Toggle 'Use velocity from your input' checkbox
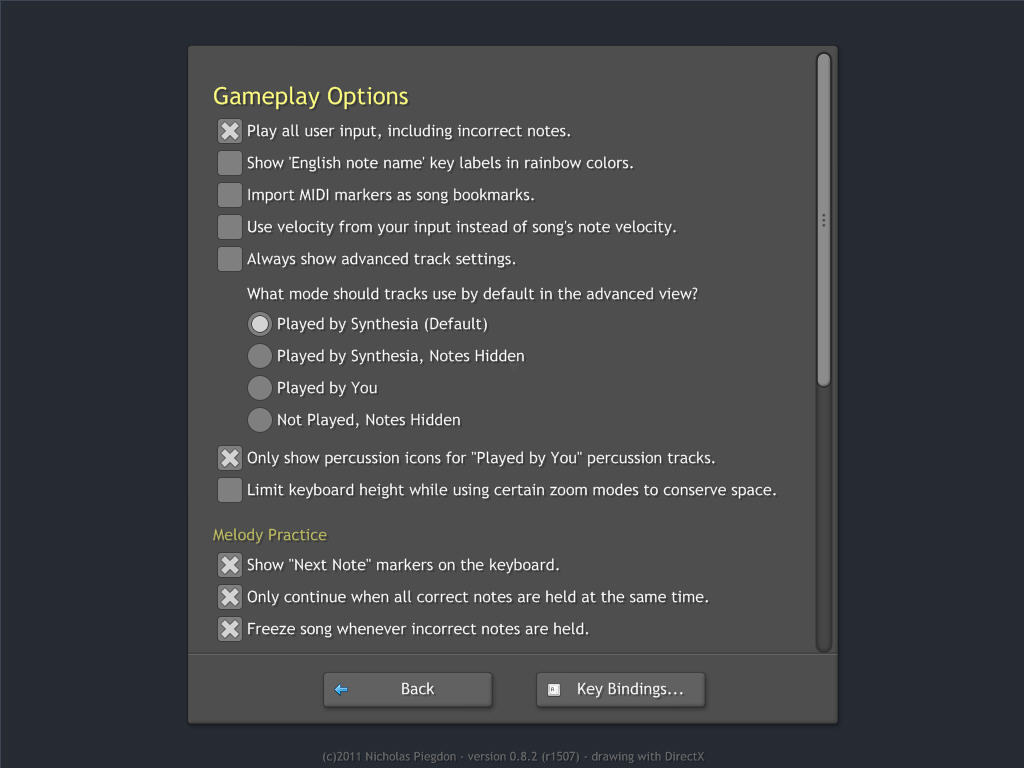The image size is (1024, 768). click(x=230, y=227)
